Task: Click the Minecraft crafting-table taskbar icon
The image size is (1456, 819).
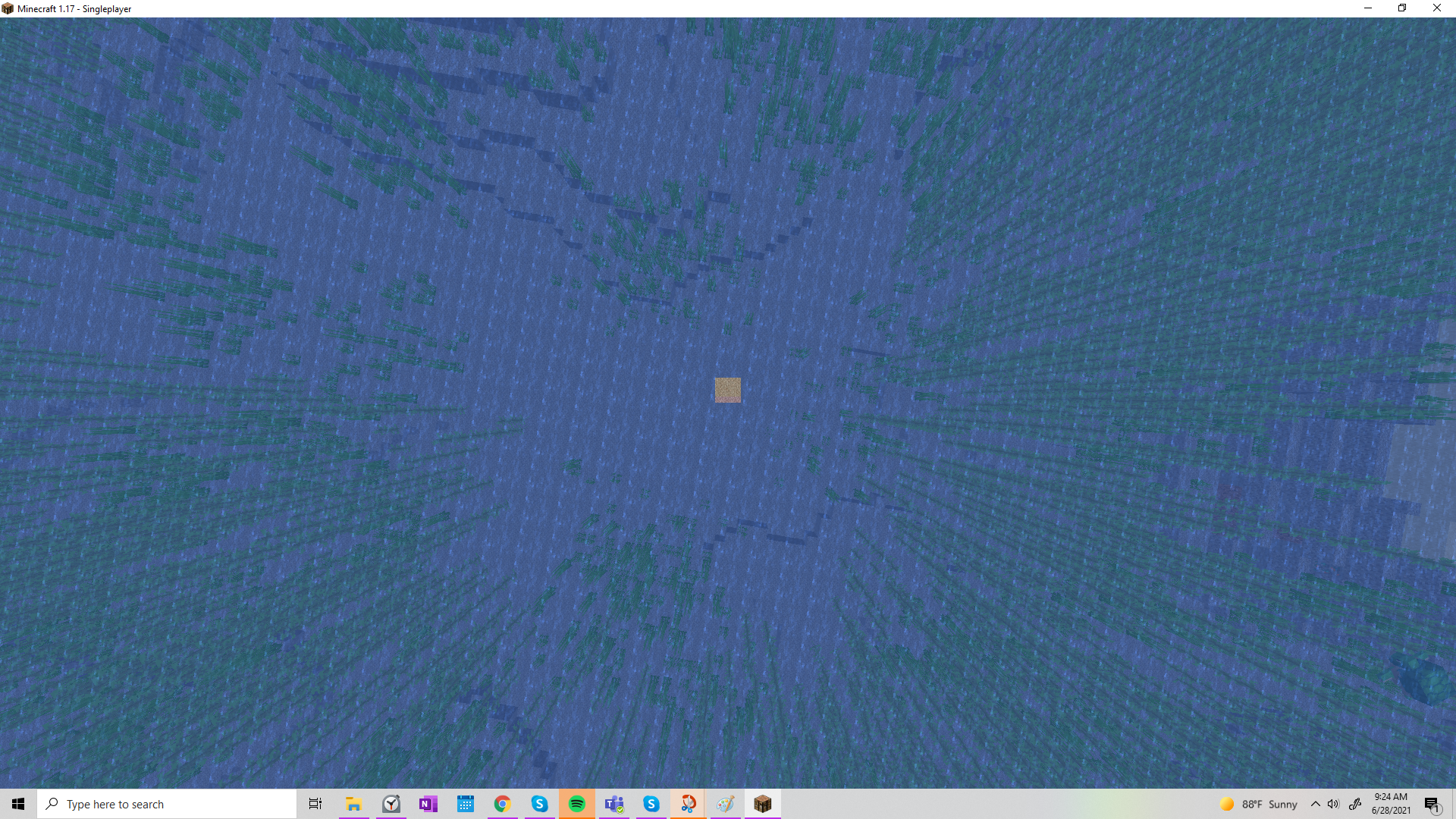Action: point(763,804)
